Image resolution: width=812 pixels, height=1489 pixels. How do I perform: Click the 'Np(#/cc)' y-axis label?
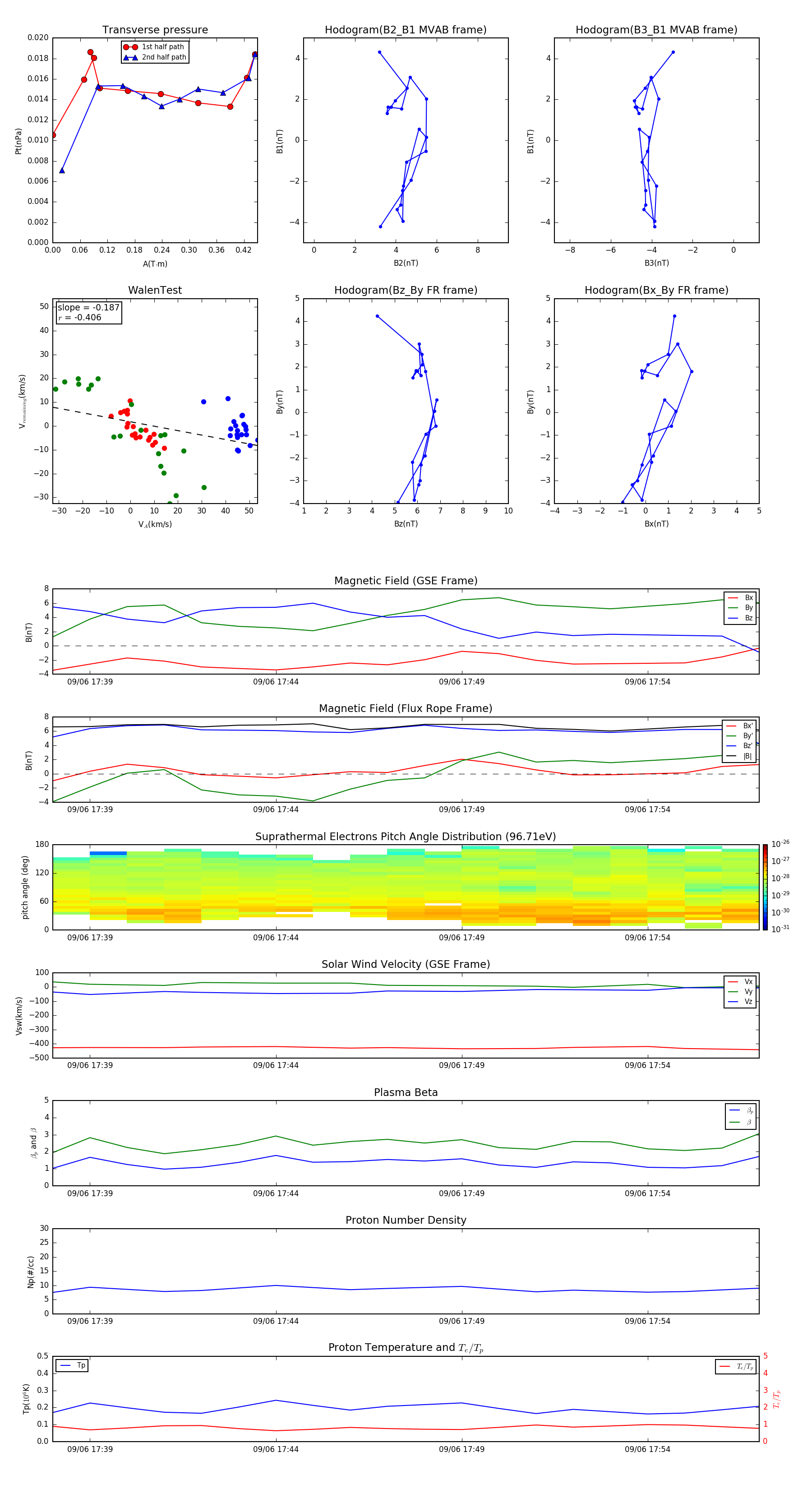pyautogui.click(x=31, y=1272)
